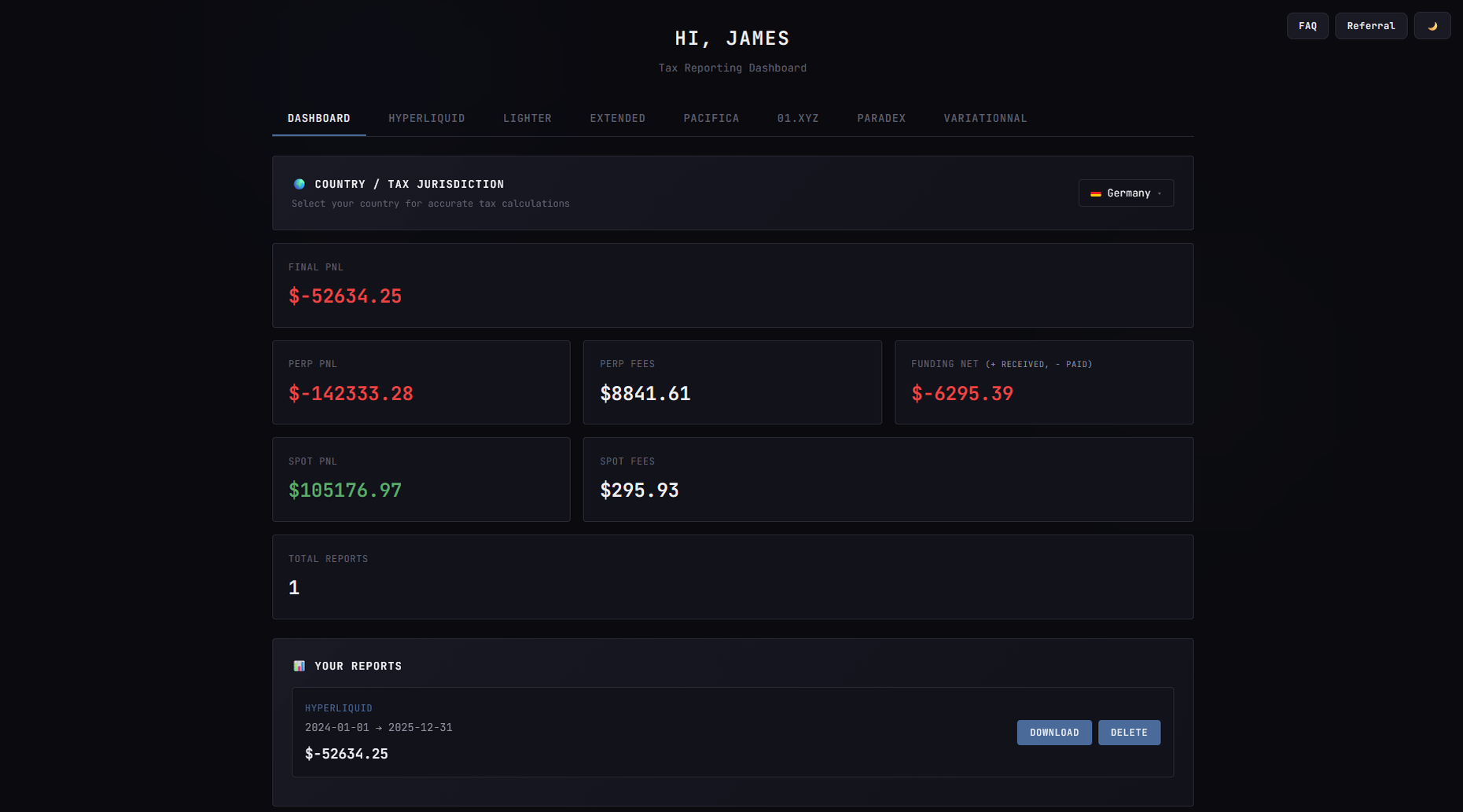Viewport: 1463px width, 812px height.
Task: Open the 01.XYZ tab
Action: click(x=797, y=119)
